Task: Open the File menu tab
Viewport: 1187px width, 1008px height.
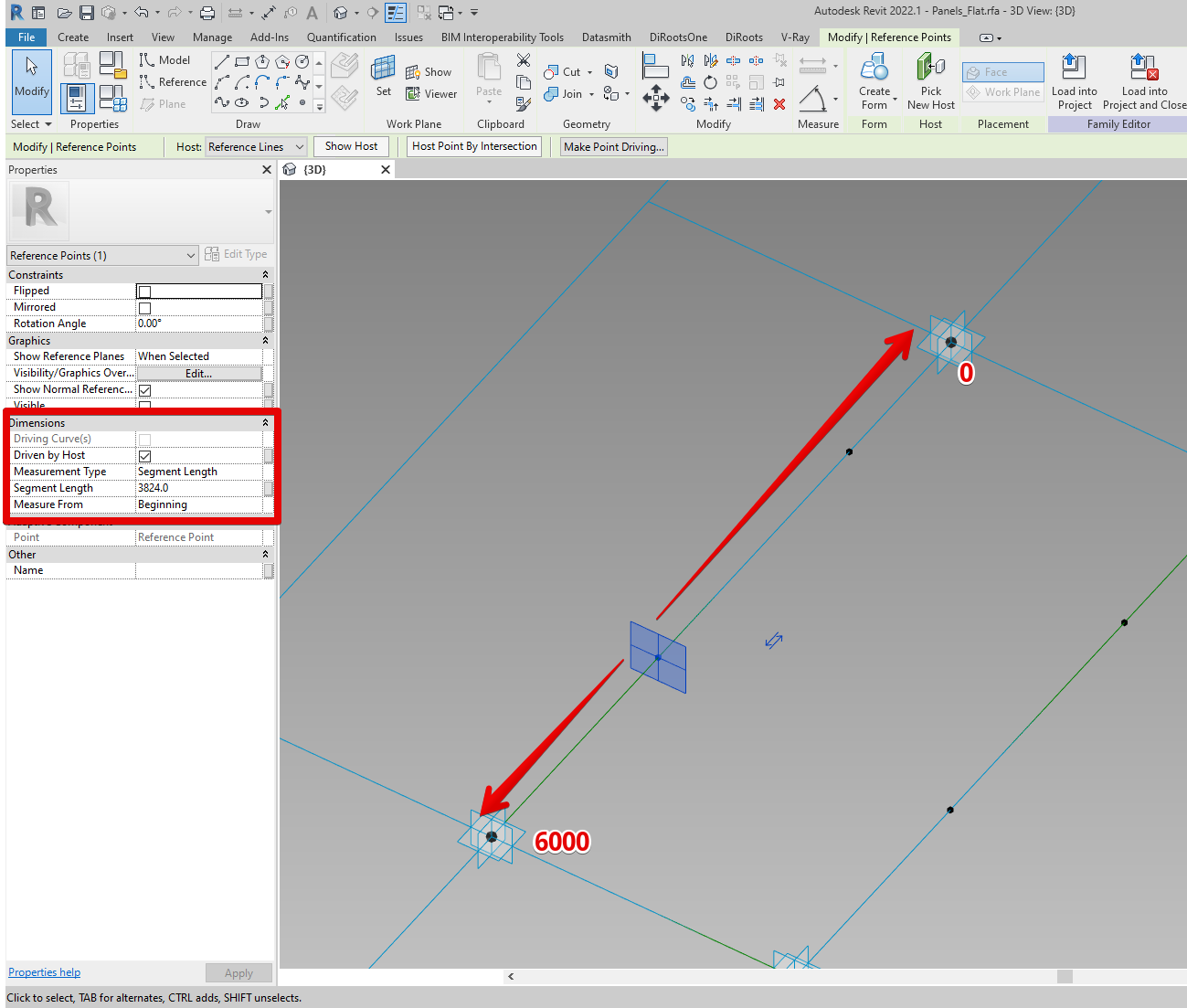Action: point(26,37)
